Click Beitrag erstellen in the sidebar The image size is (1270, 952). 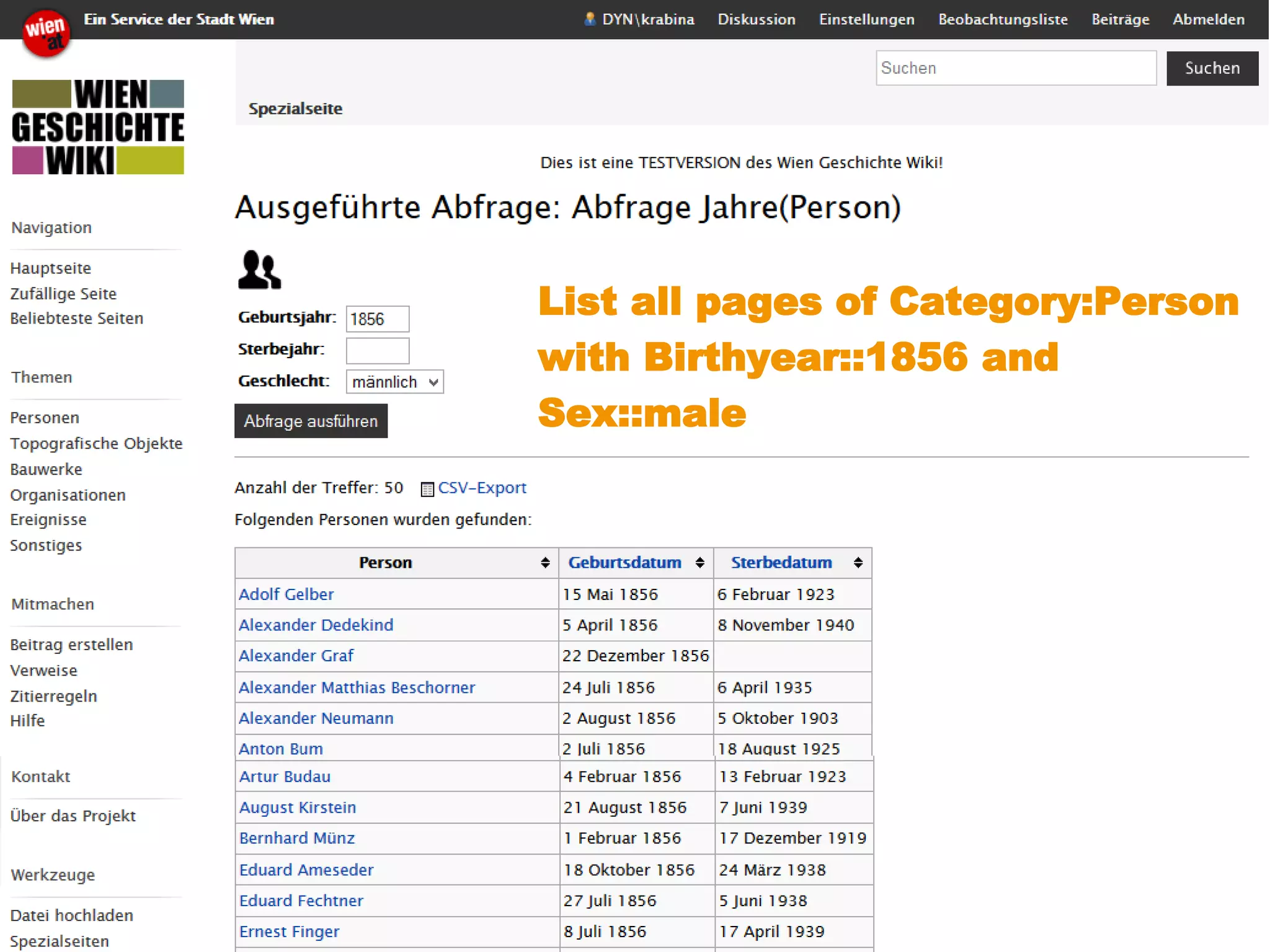click(72, 645)
